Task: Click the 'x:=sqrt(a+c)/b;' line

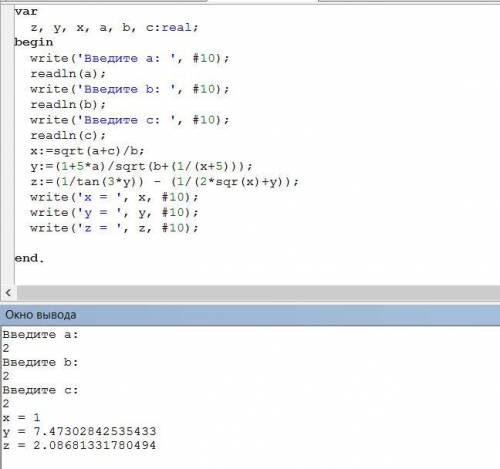Action: (87, 151)
